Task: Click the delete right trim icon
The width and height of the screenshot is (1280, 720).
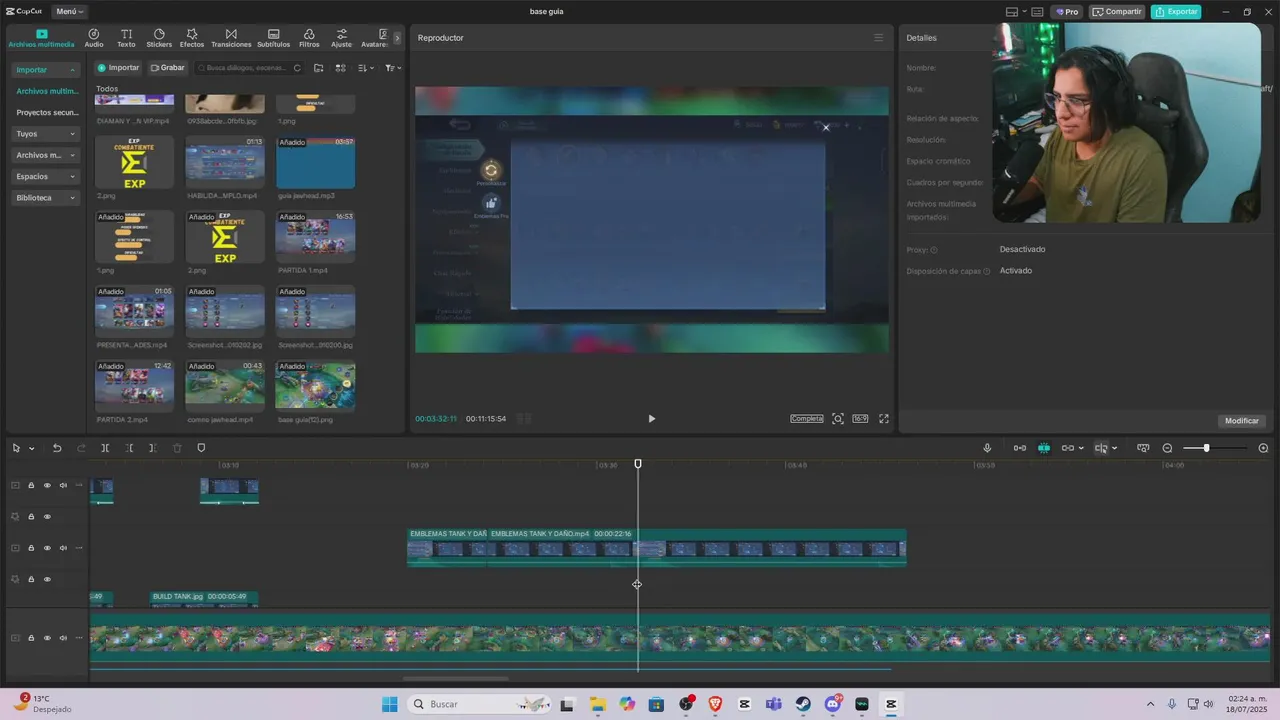Action: pos(152,448)
